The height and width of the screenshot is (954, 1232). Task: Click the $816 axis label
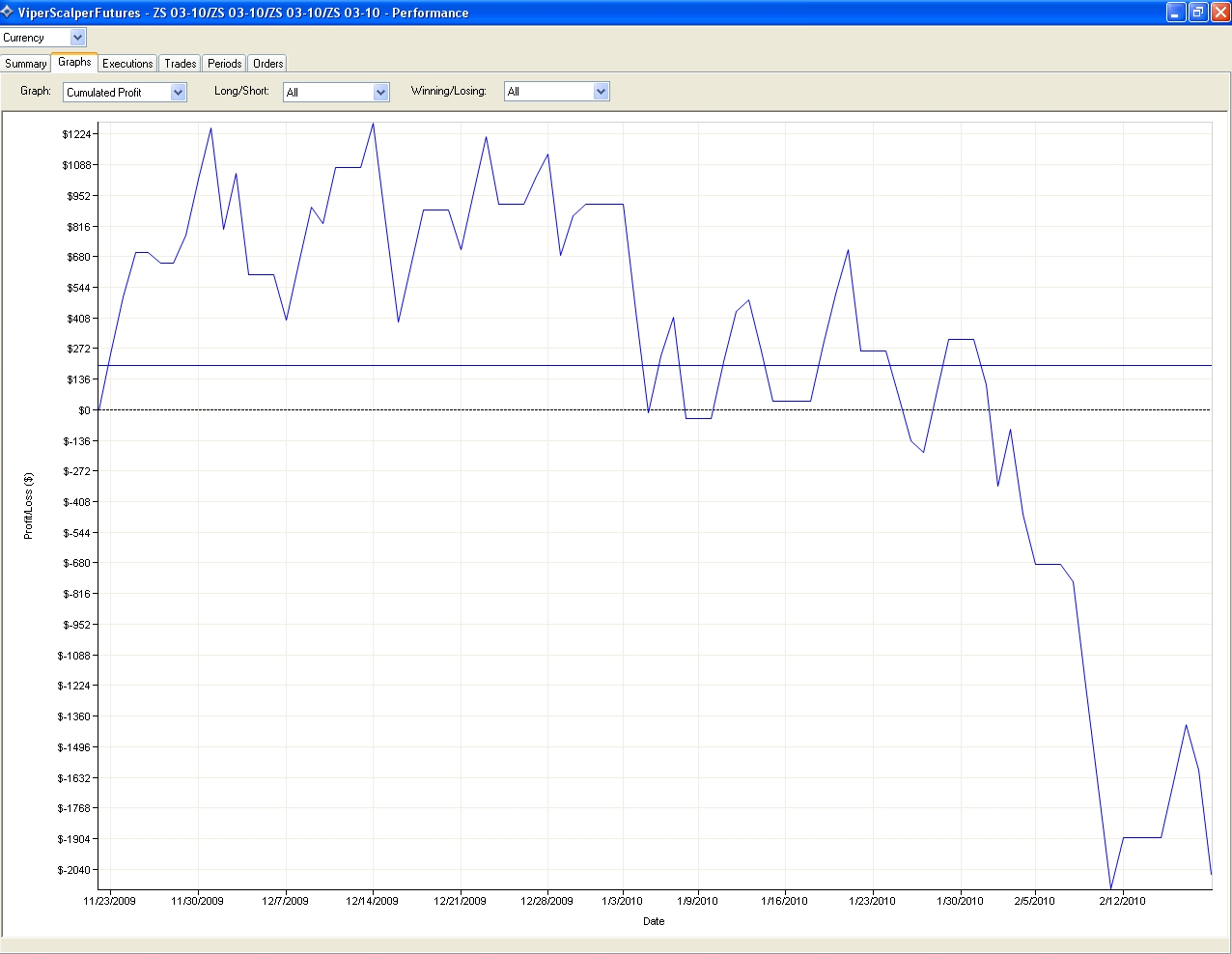[79, 227]
